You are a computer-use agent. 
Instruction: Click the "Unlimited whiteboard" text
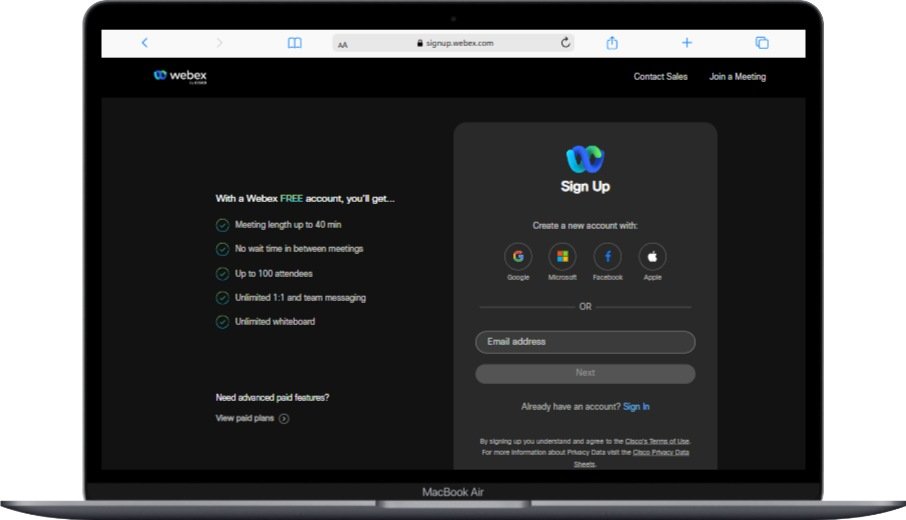coord(274,321)
